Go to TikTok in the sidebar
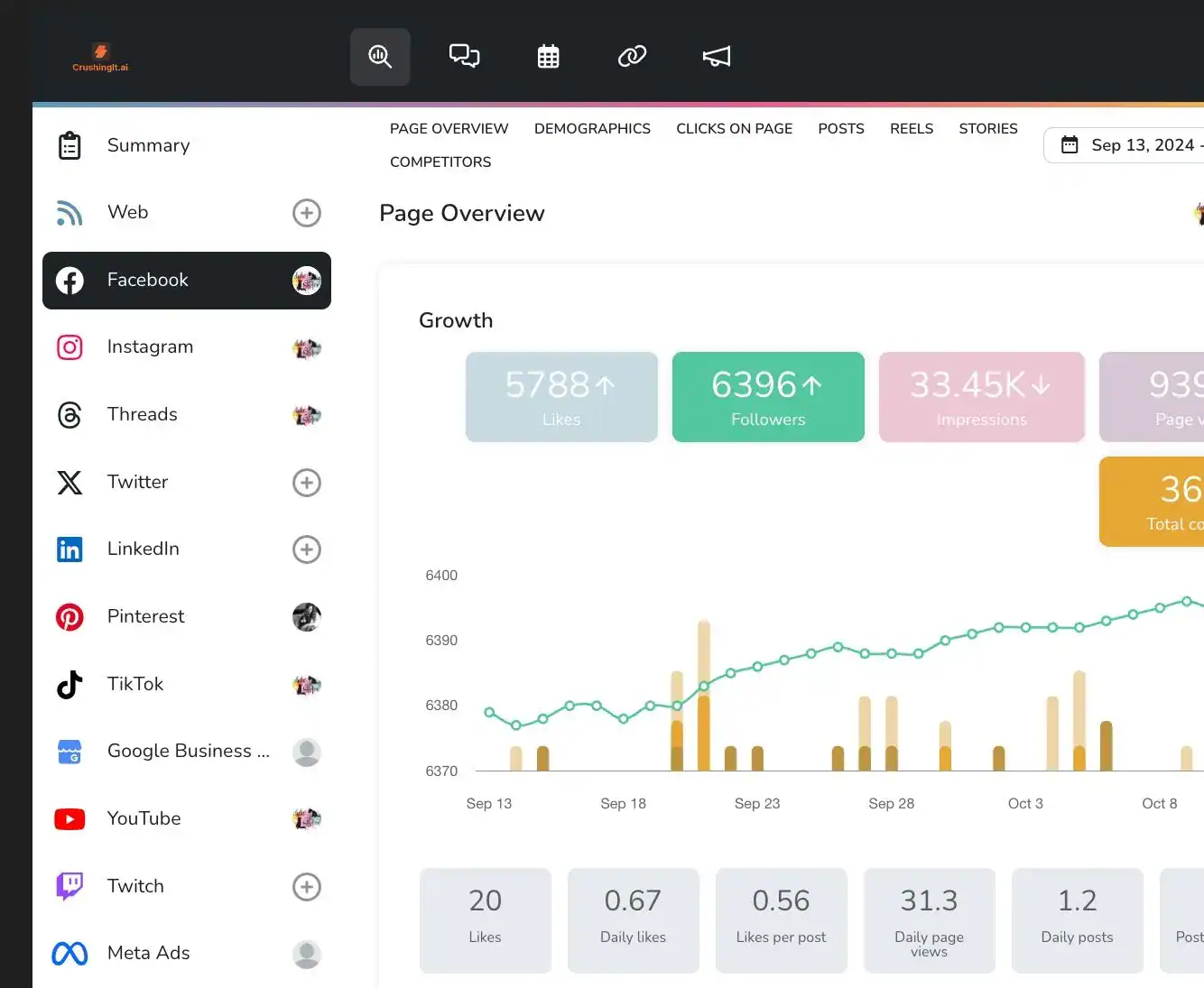The height and width of the screenshot is (988, 1204). tap(187, 685)
